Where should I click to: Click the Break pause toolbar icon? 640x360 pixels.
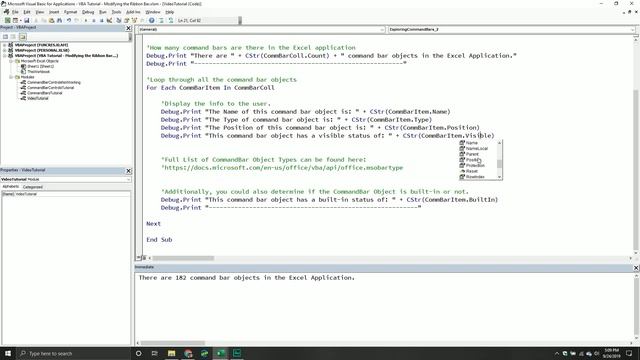[94, 20]
